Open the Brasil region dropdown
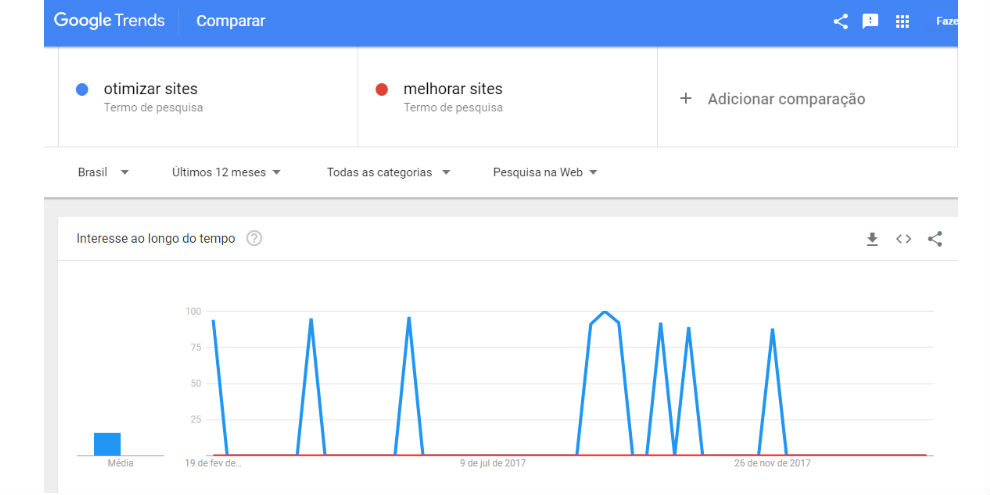 click(104, 172)
